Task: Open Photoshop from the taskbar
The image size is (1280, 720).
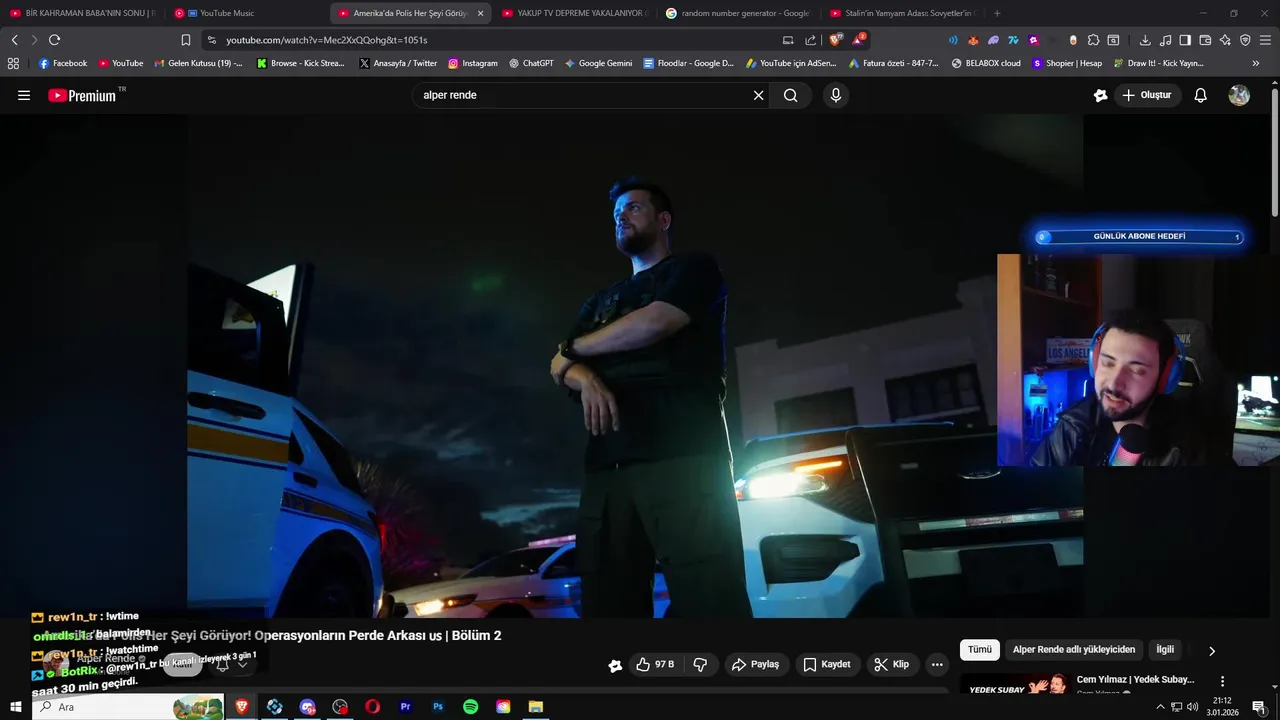Action: (438, 707)
